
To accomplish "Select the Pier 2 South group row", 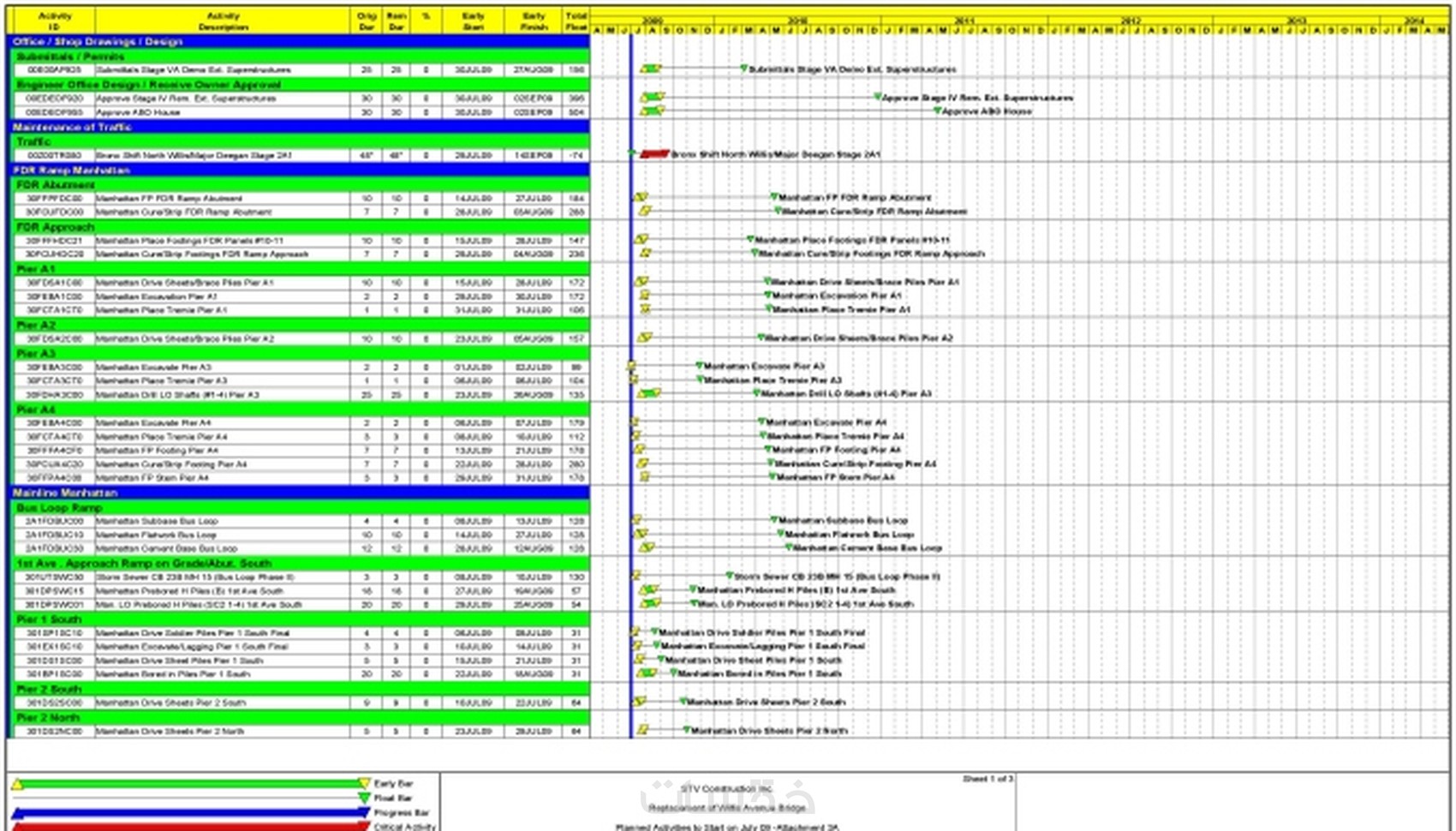I will point(300,689).
